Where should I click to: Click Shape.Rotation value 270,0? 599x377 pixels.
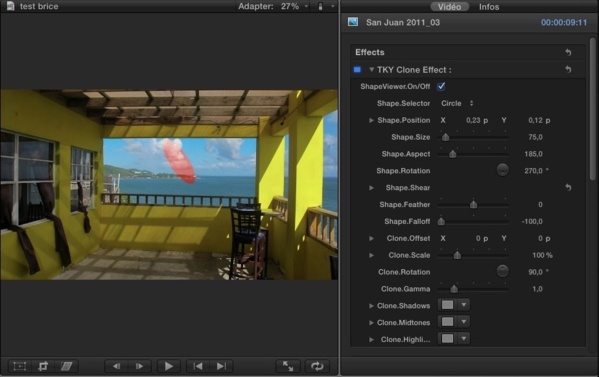point(533,171)
